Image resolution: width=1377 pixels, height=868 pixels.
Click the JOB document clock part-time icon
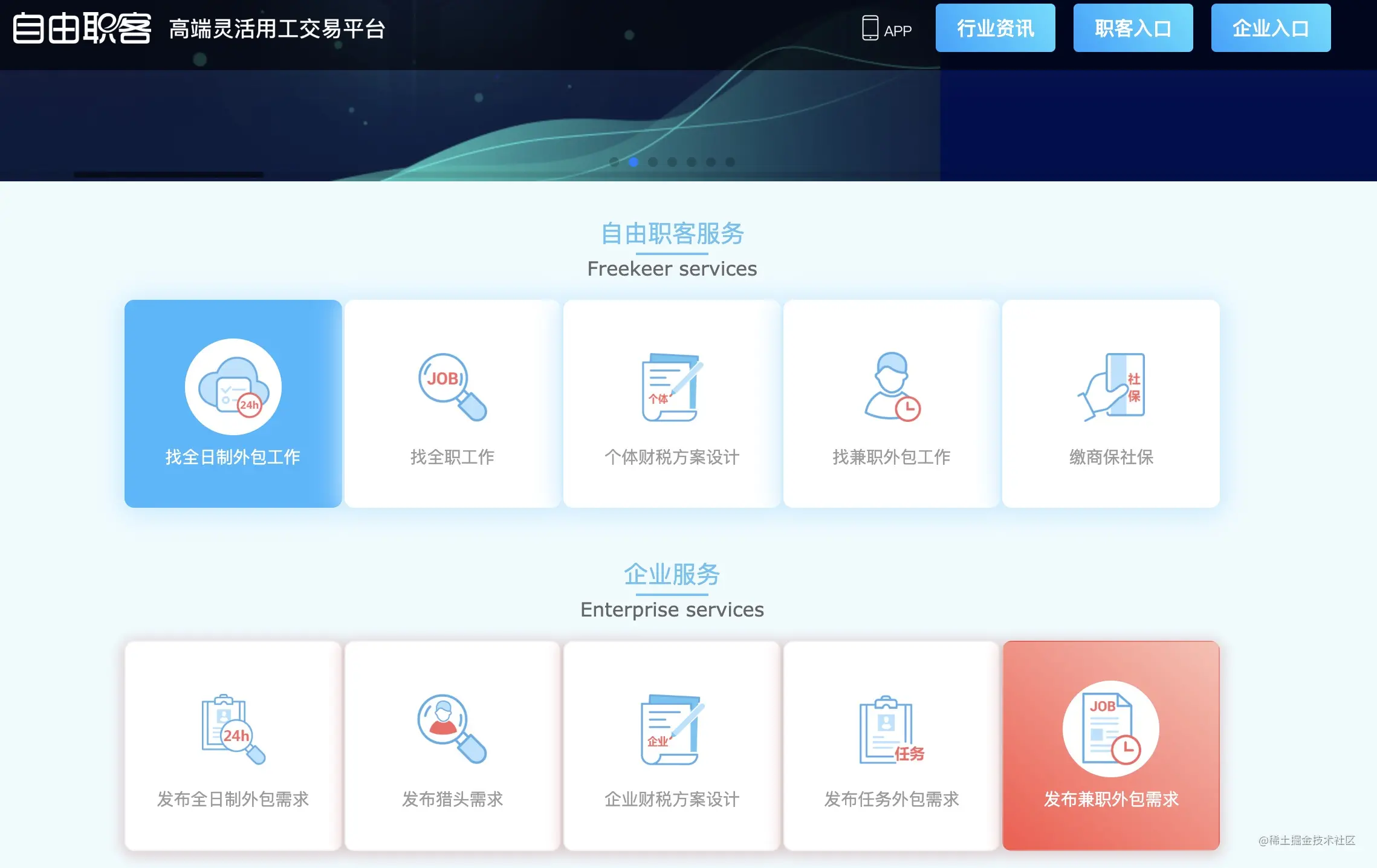pos(1111,729)
